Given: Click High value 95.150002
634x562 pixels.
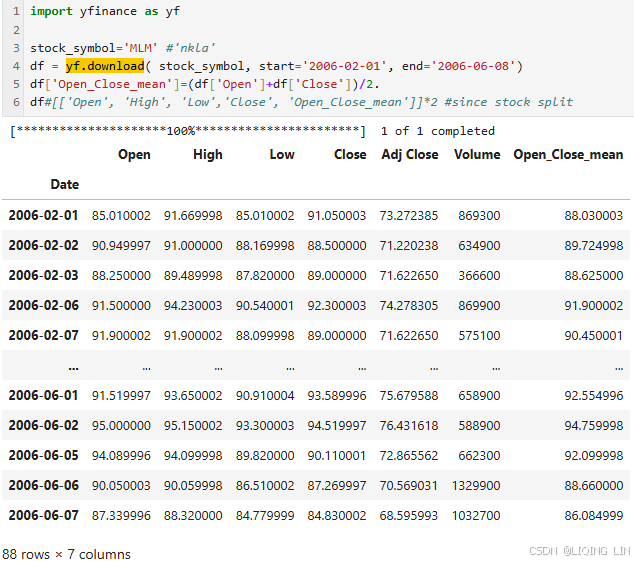Looking at the screenshot, I should tap(193, 426).
